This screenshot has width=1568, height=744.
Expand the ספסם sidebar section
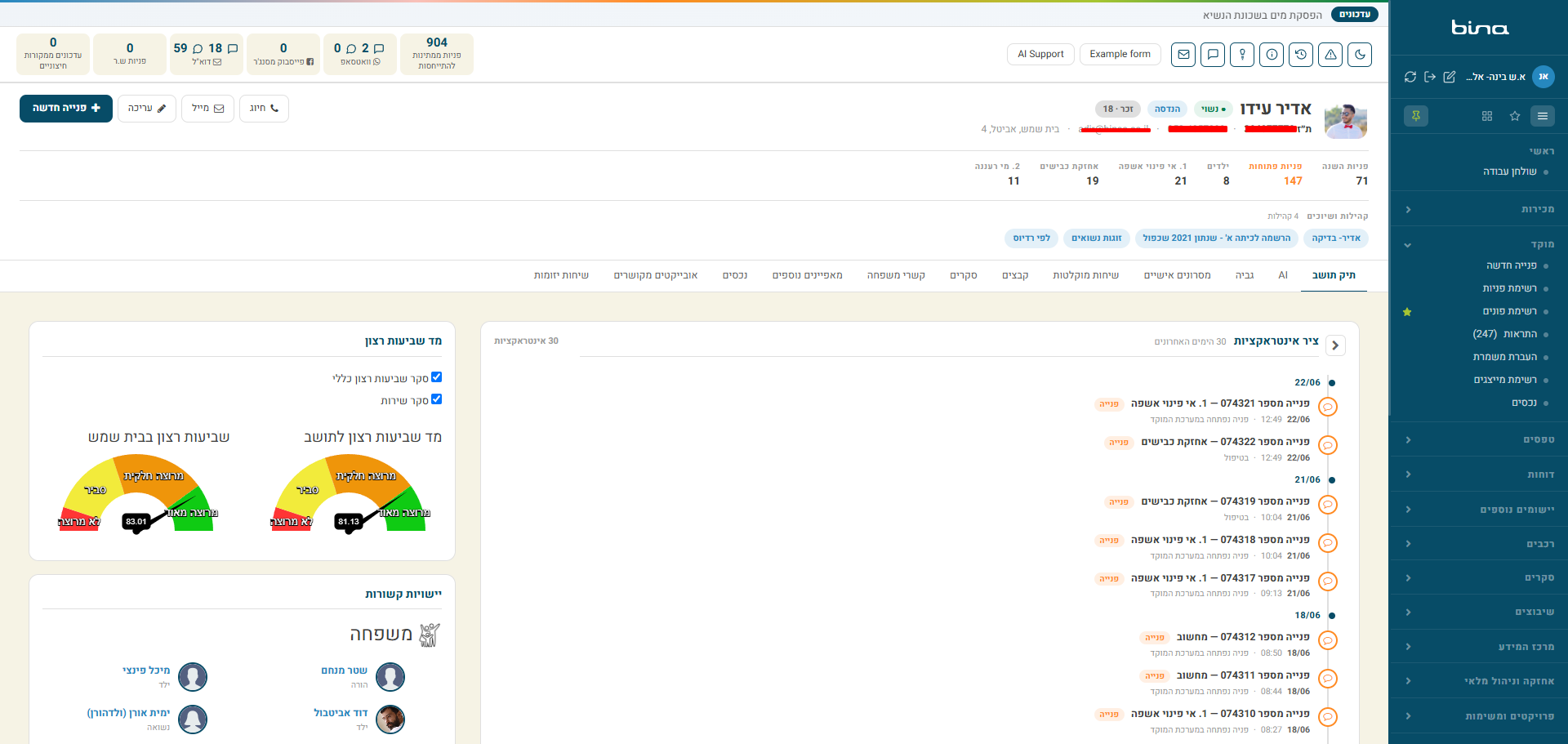click(1479, 439)
